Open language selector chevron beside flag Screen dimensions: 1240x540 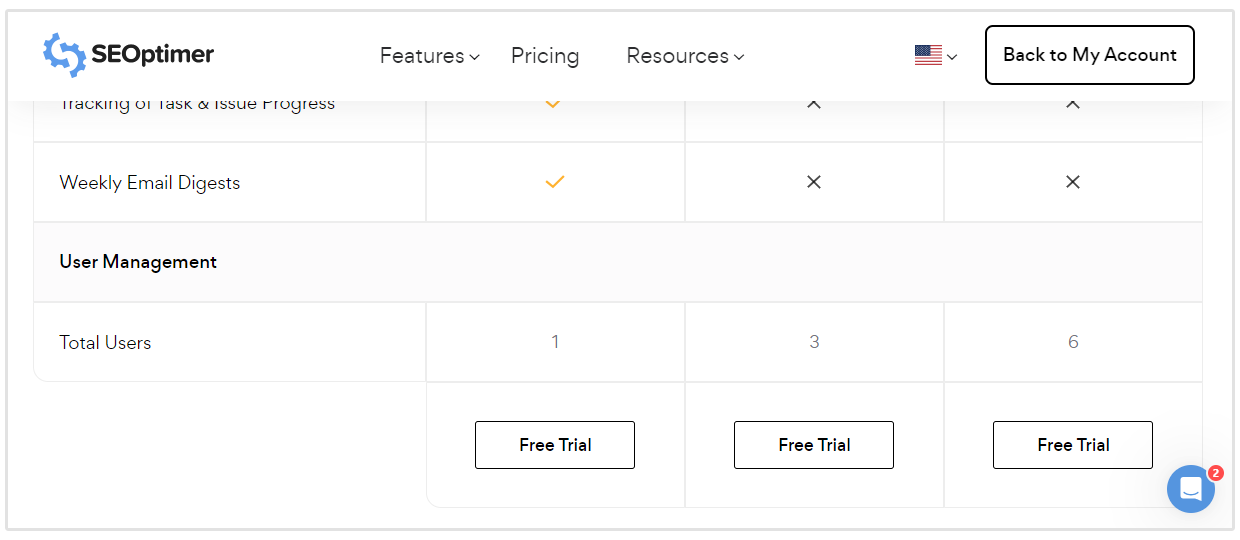pyautogui.click(x=952, y=57)
